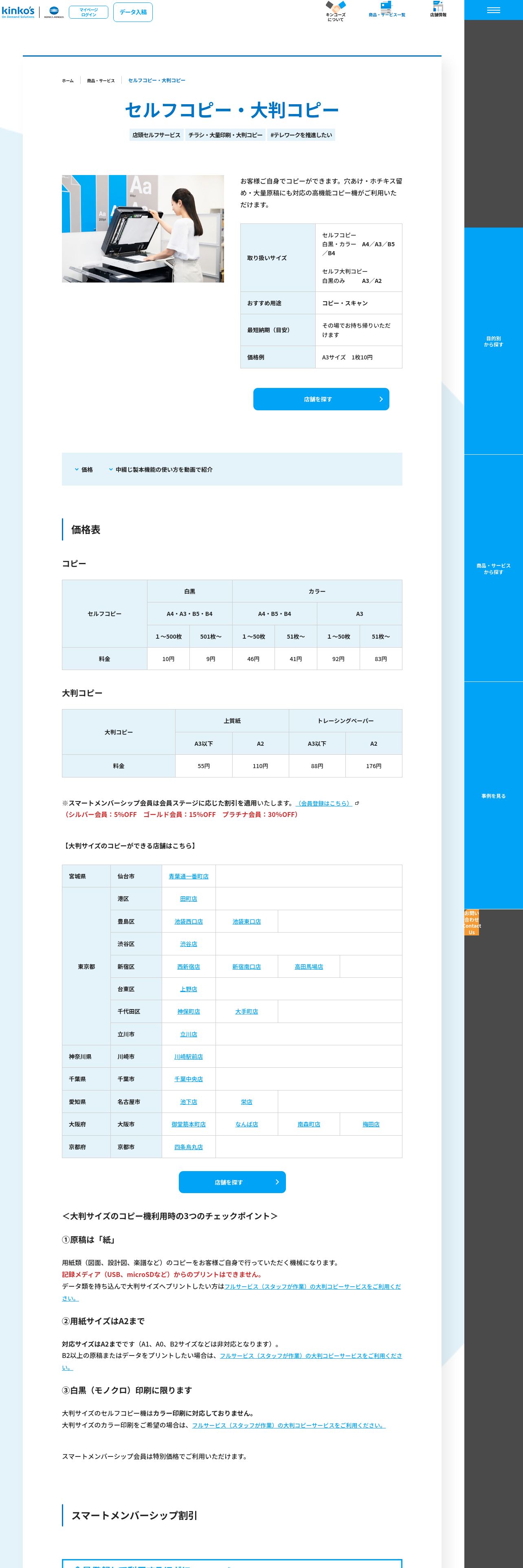Open the hamburger menu icon

(x=494, y=10)
